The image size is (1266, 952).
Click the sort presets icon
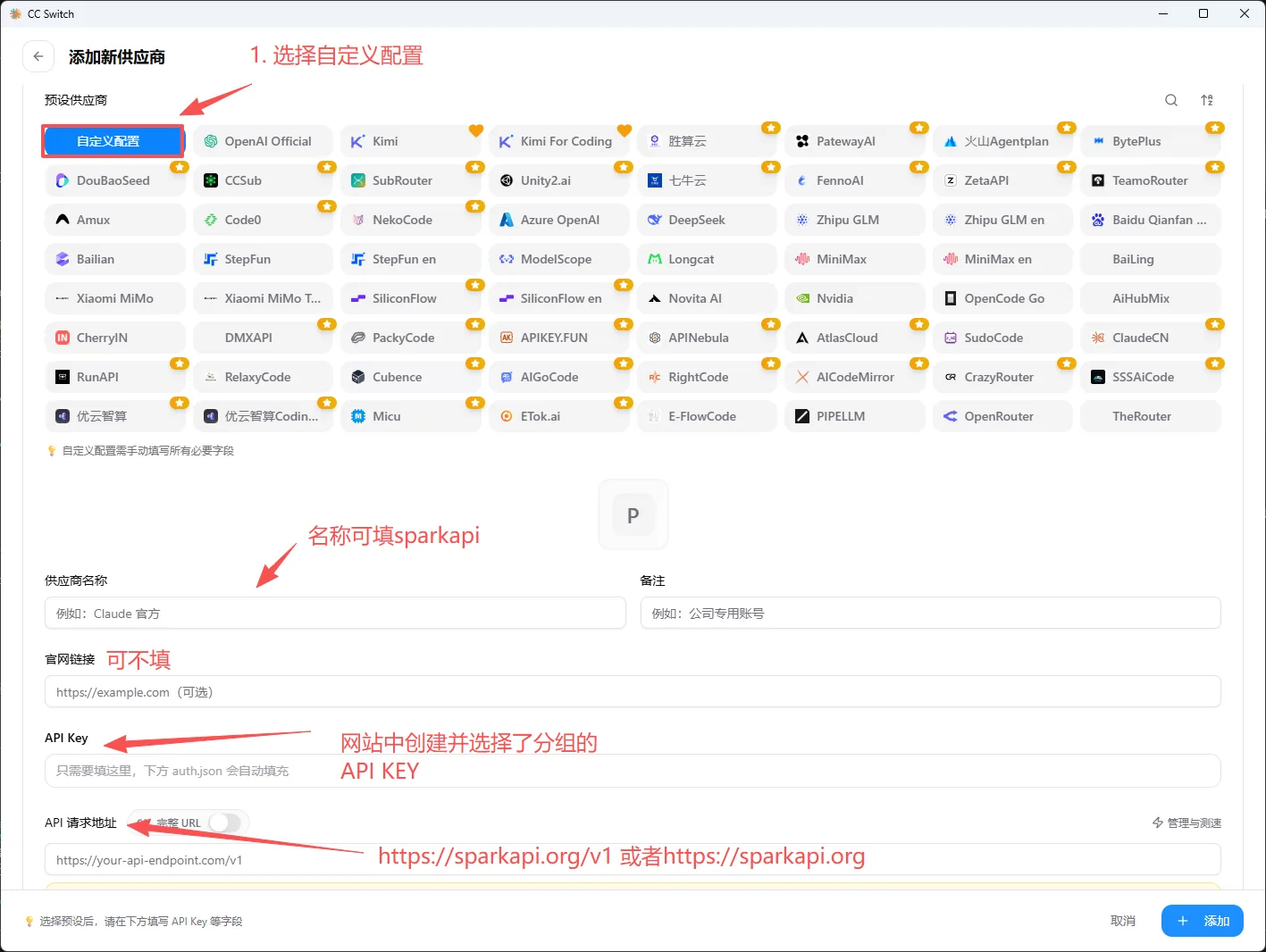[x=1207, y=100]
